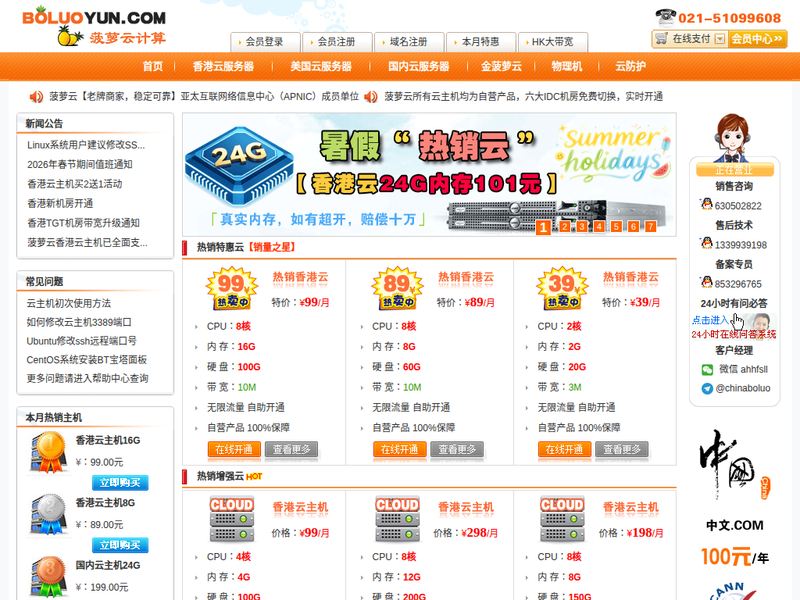Click the BOLUOYUN.COM pineapple logo

[94, 26]
